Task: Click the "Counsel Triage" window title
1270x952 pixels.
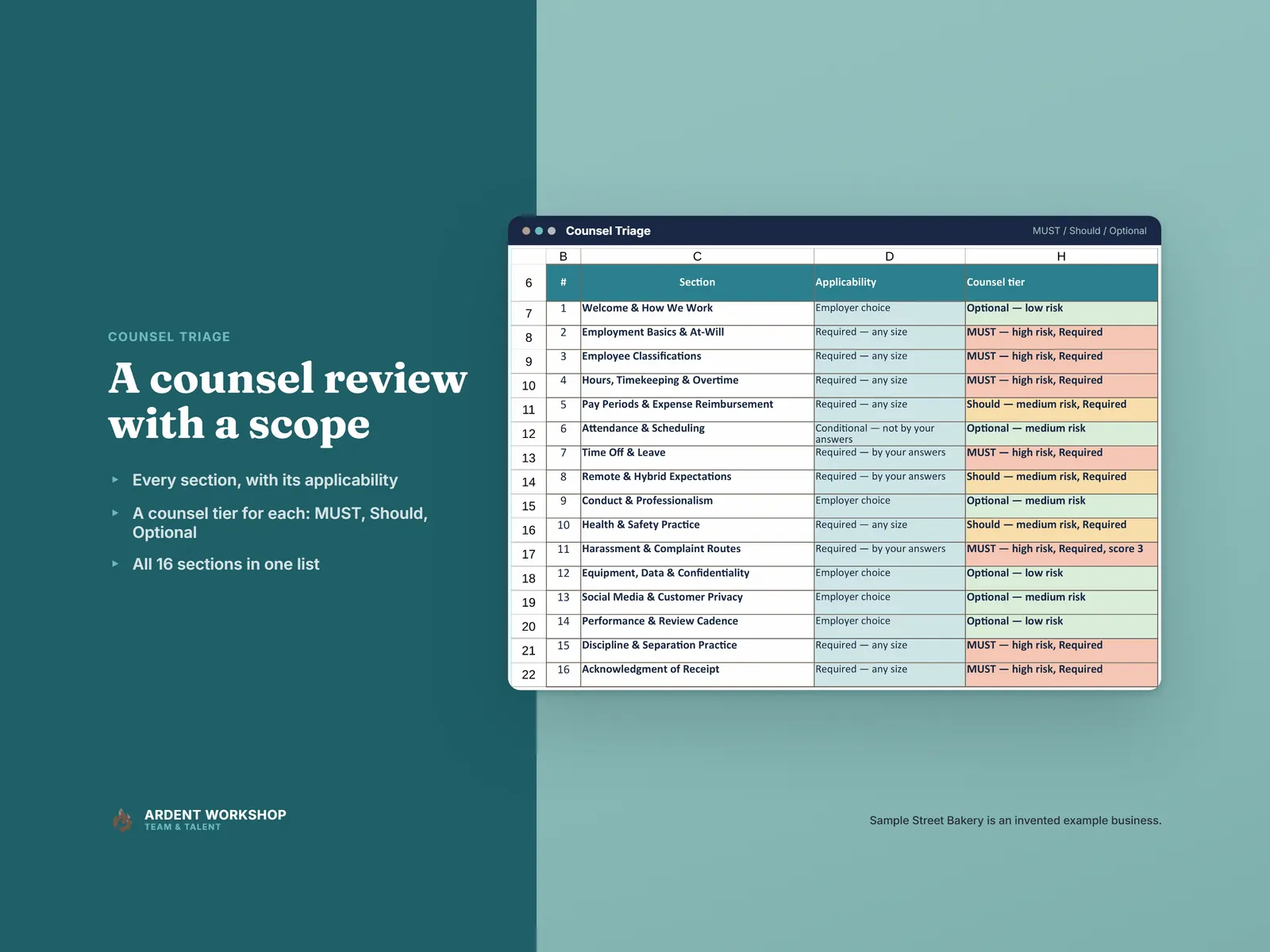Action: [608, 231]
